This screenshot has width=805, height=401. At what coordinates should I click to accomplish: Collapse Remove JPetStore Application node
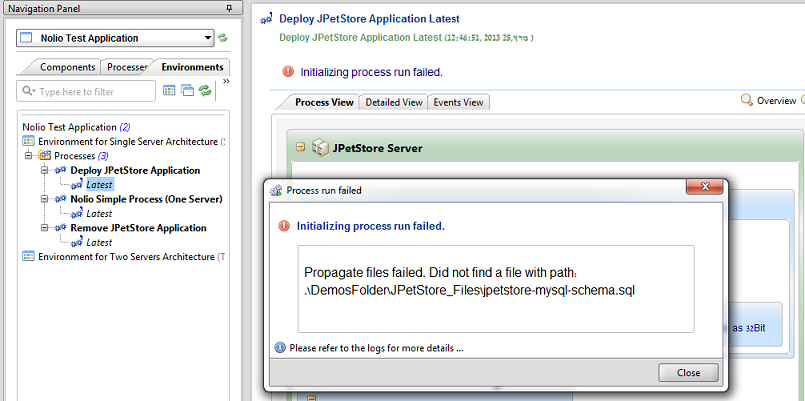[45, 228]
